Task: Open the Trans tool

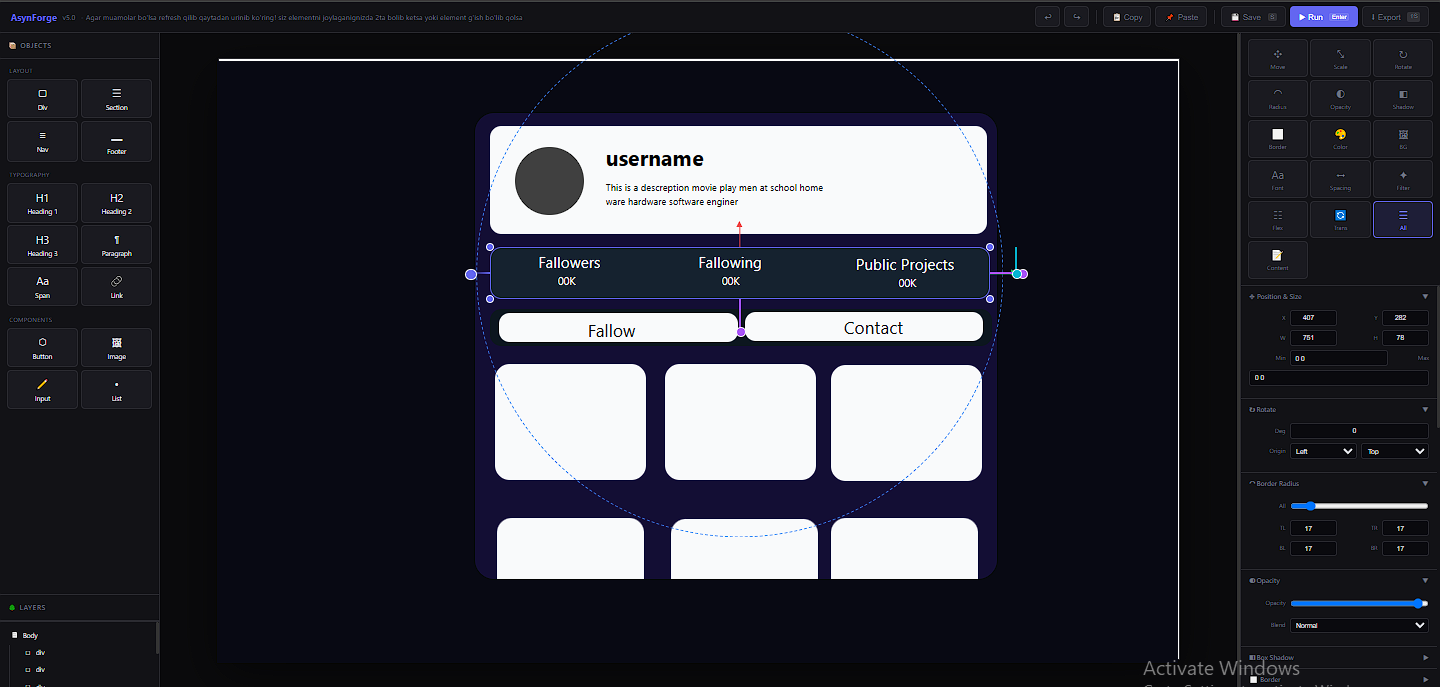Action: [1340, 220]
